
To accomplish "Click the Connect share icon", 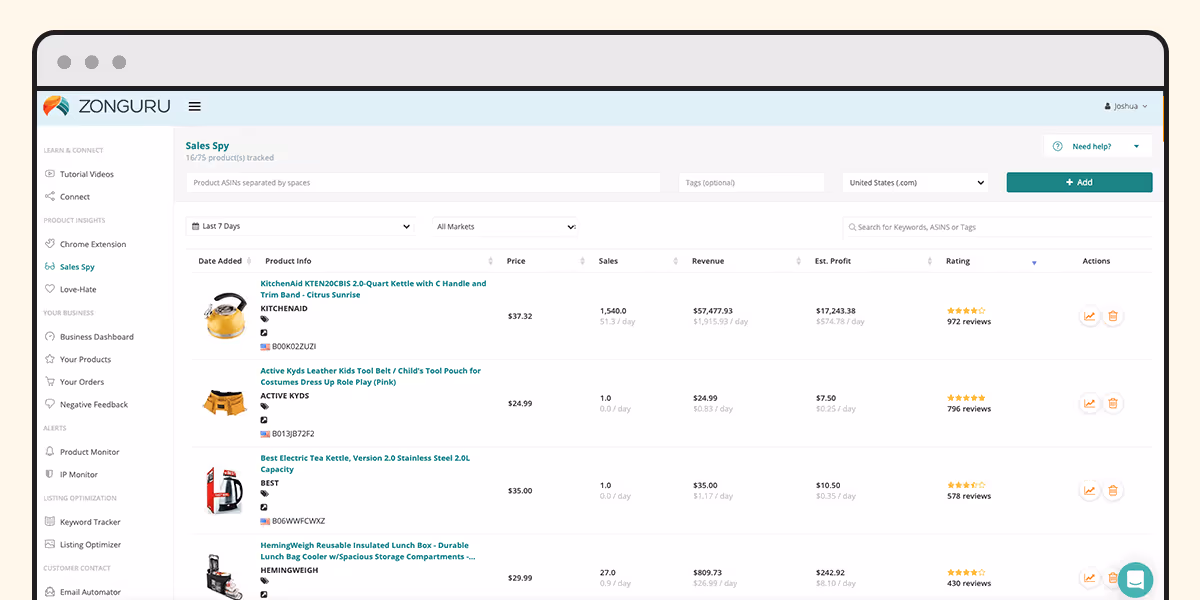I will 50,197.
